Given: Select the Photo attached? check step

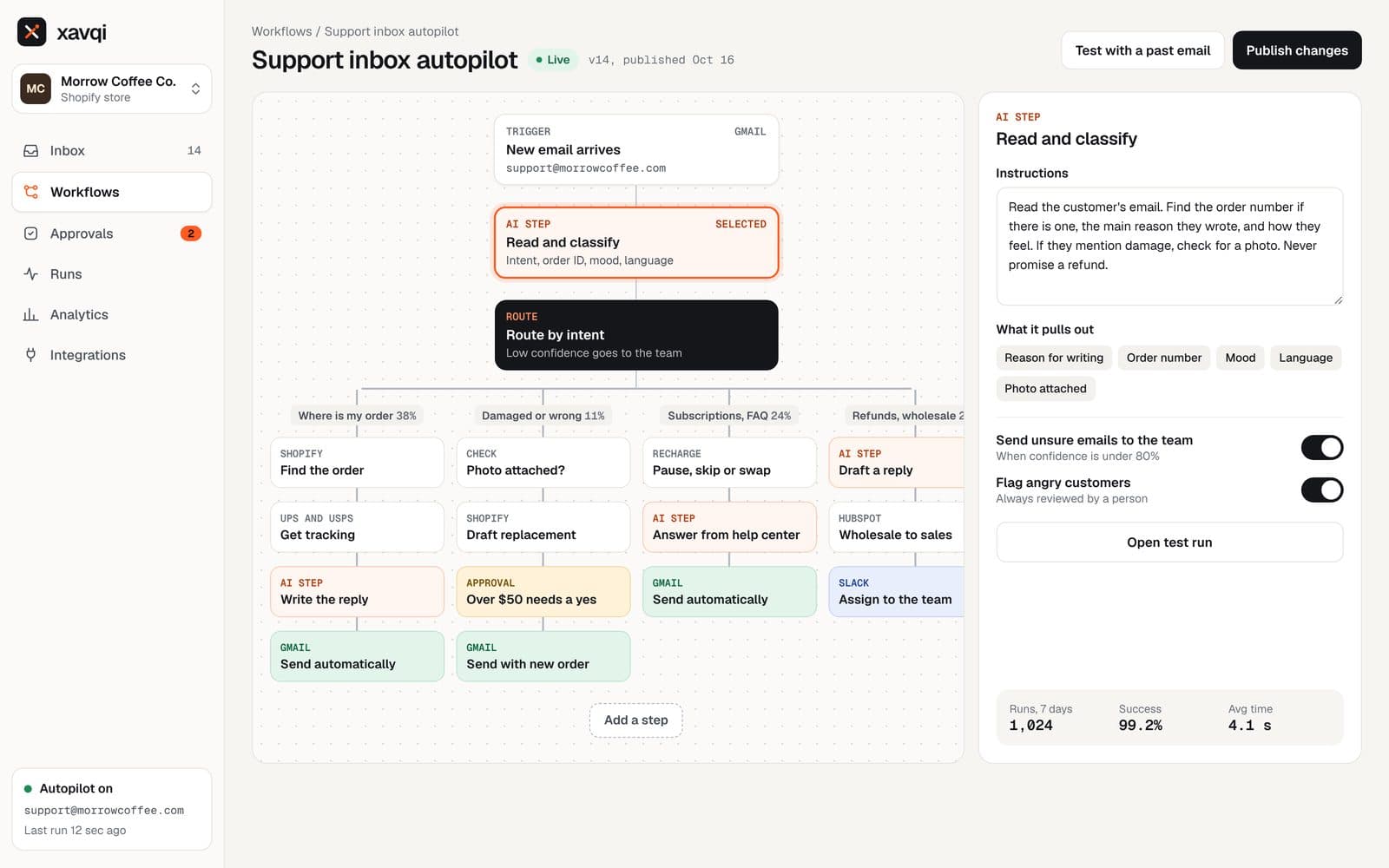Looking at the screenshot, I should [x=543, y=463].
